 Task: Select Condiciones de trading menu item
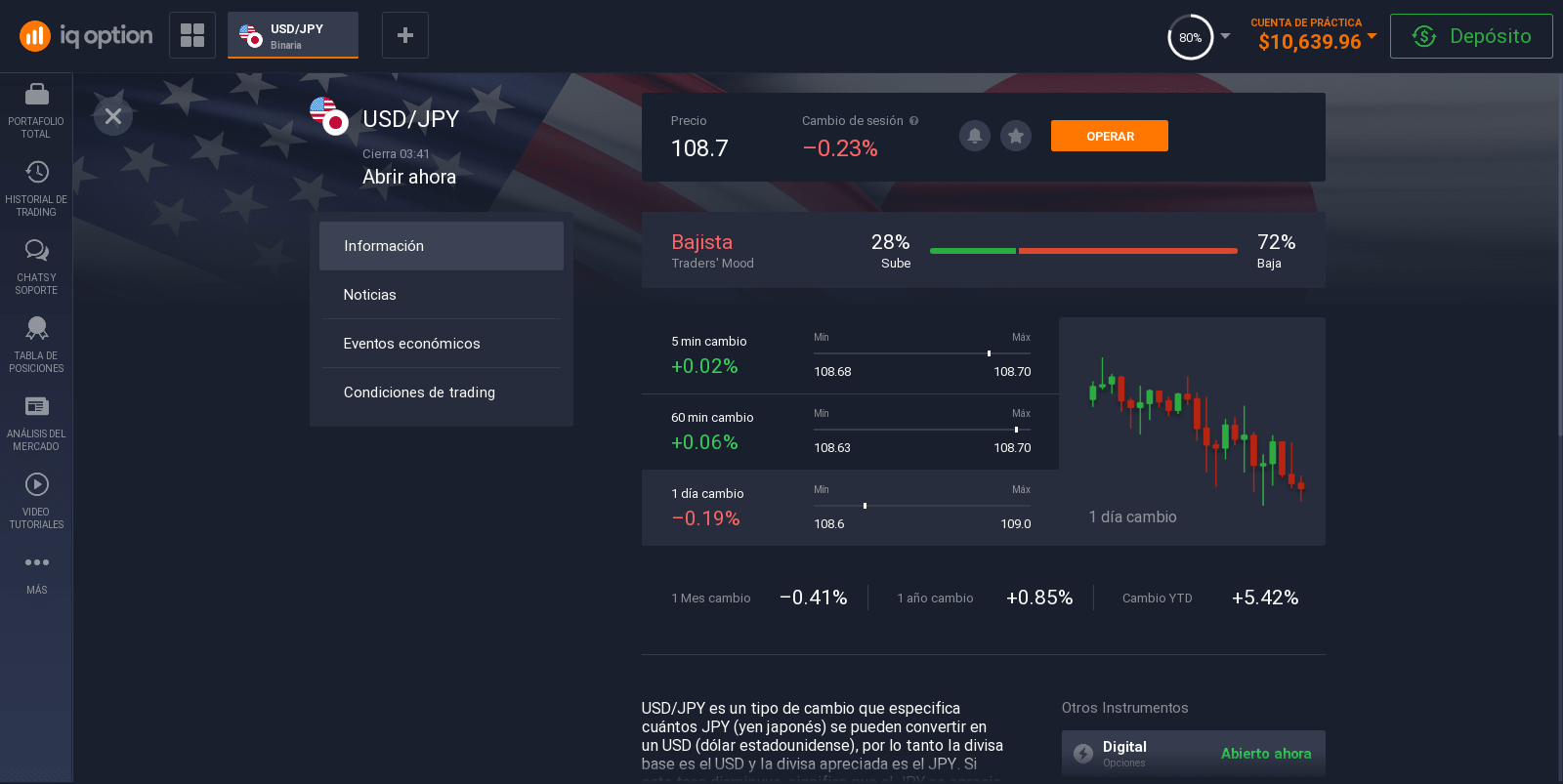point(442,392)
